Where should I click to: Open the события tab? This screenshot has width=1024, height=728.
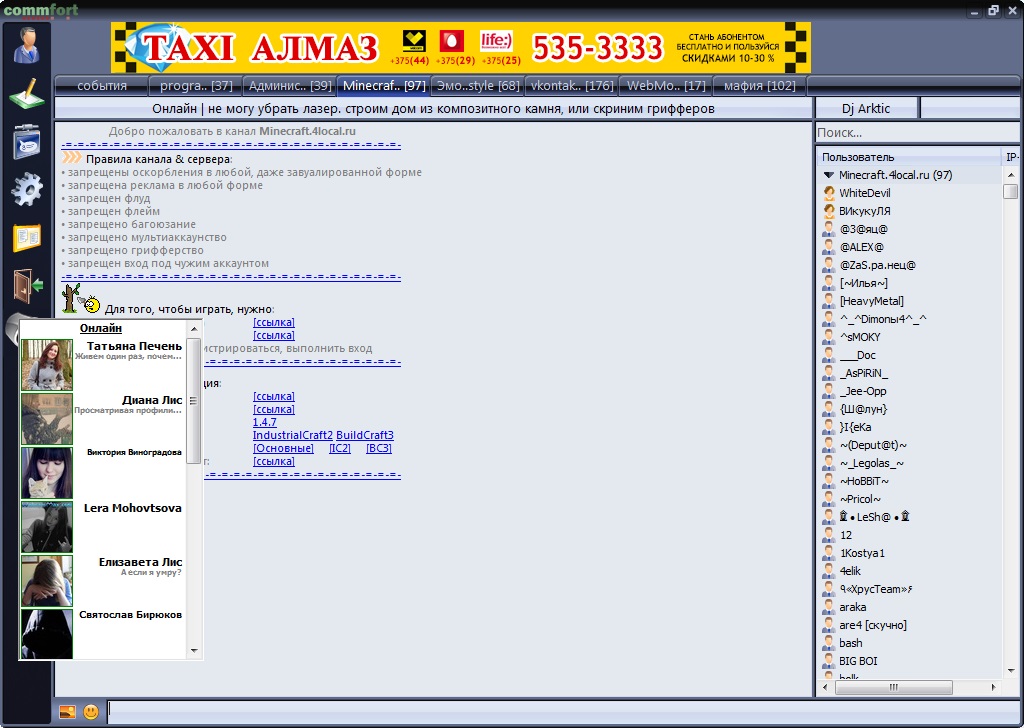coord(102,86)
